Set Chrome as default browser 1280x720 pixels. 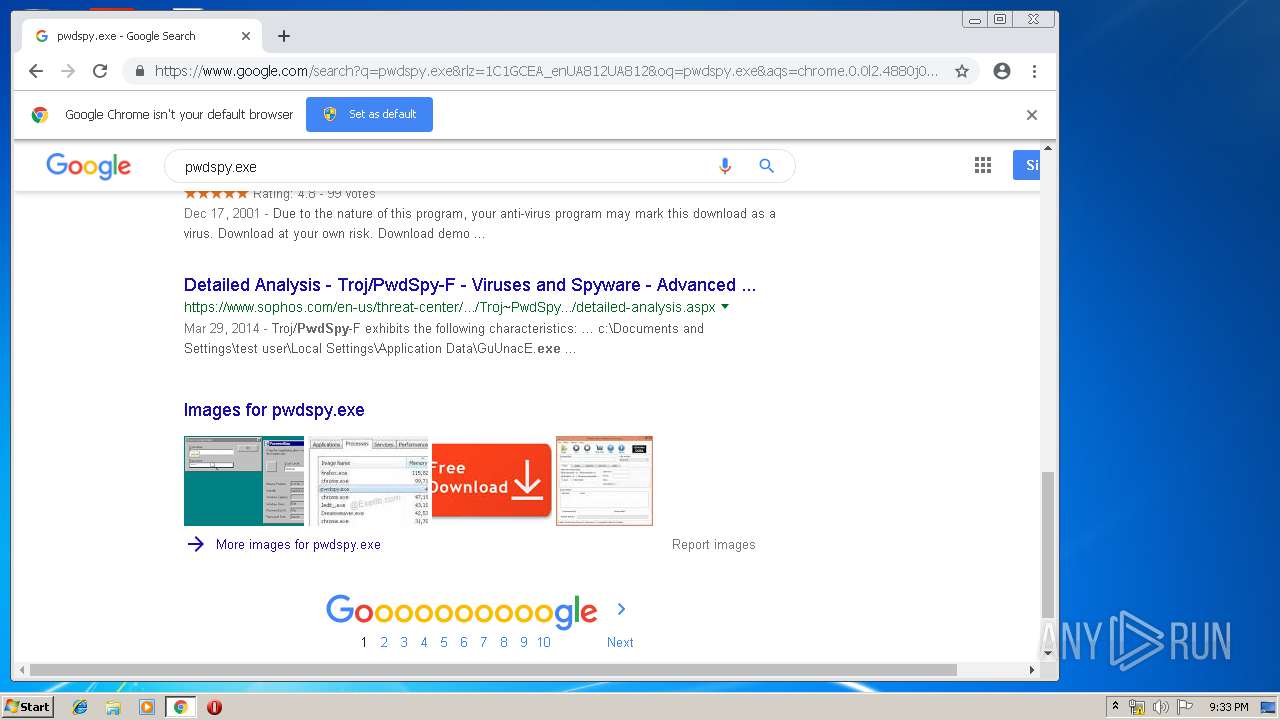369,114
